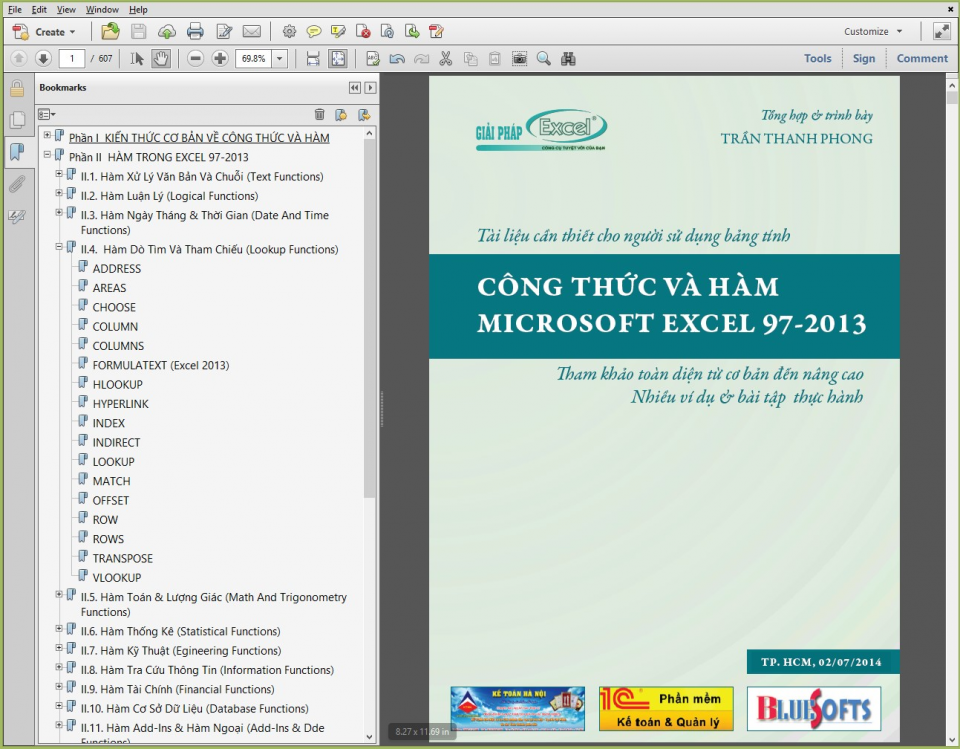The width and height of the screenshot is (960, 749).
Task: Toggle the Bookmarks panel button
Action: (x=17, y=152)
